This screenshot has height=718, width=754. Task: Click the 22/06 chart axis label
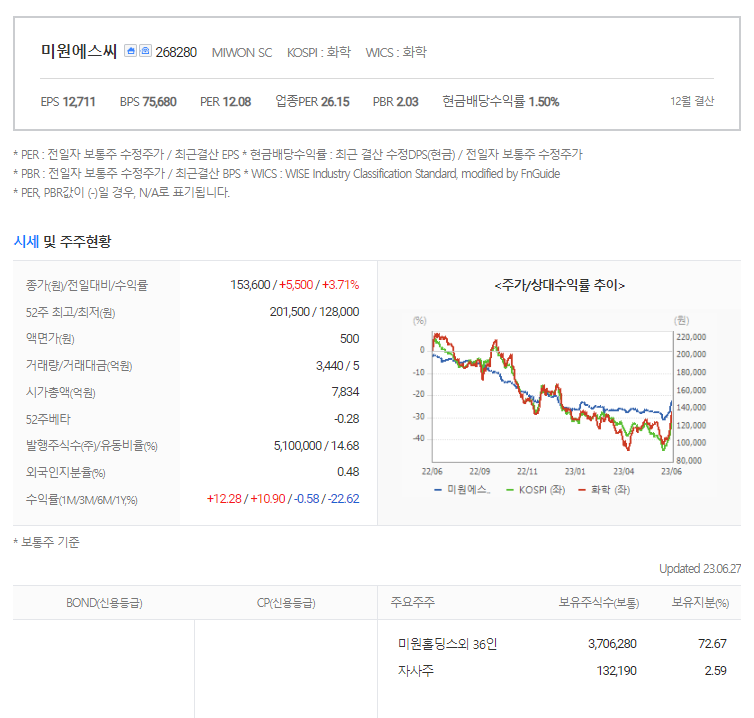click(432, 471)
